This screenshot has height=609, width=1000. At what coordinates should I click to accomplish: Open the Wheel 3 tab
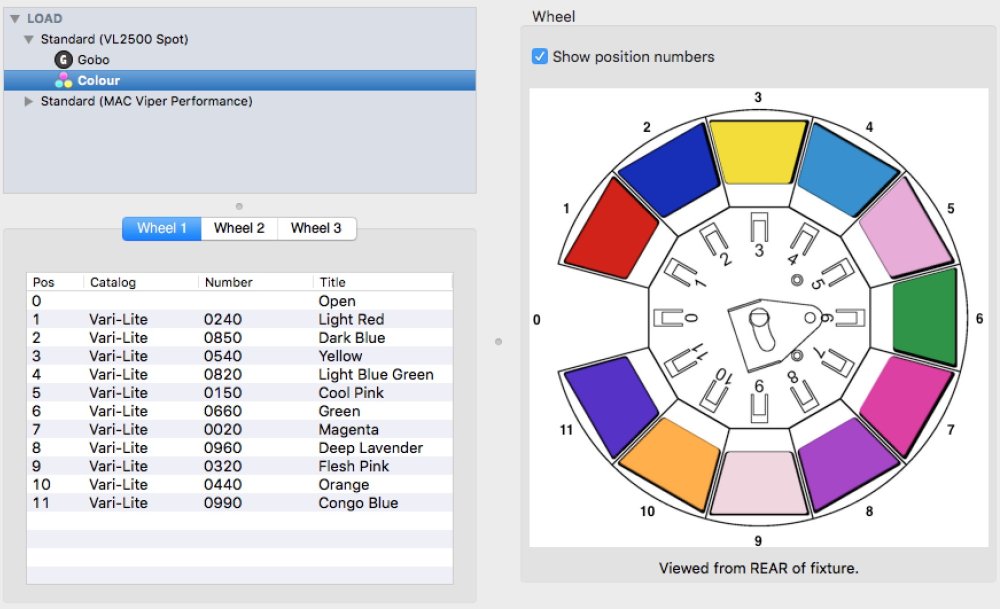click(316, 228)
